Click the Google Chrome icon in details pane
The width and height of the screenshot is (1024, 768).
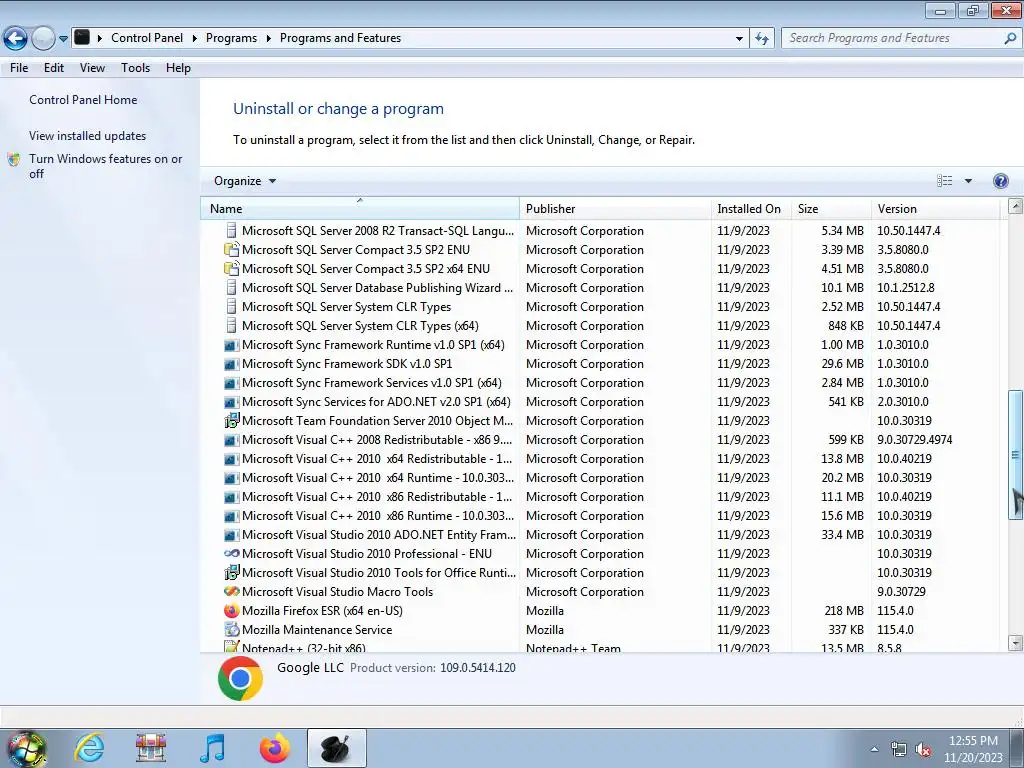click(240, 679)
